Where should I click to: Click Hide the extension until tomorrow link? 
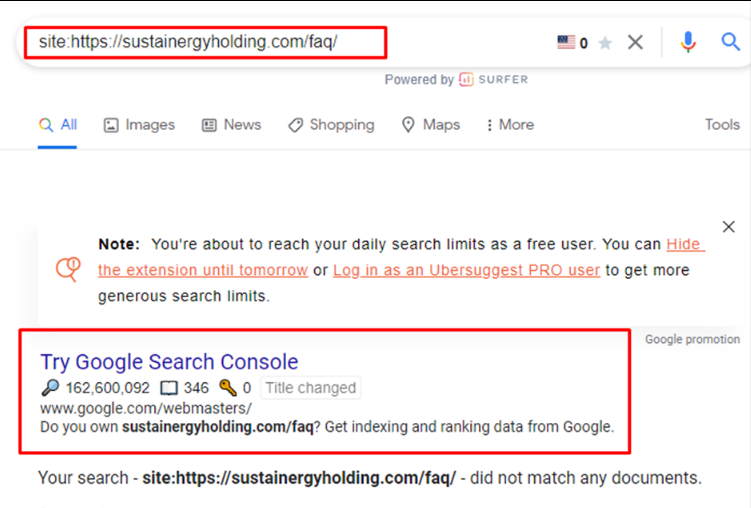tap(203, 270)
